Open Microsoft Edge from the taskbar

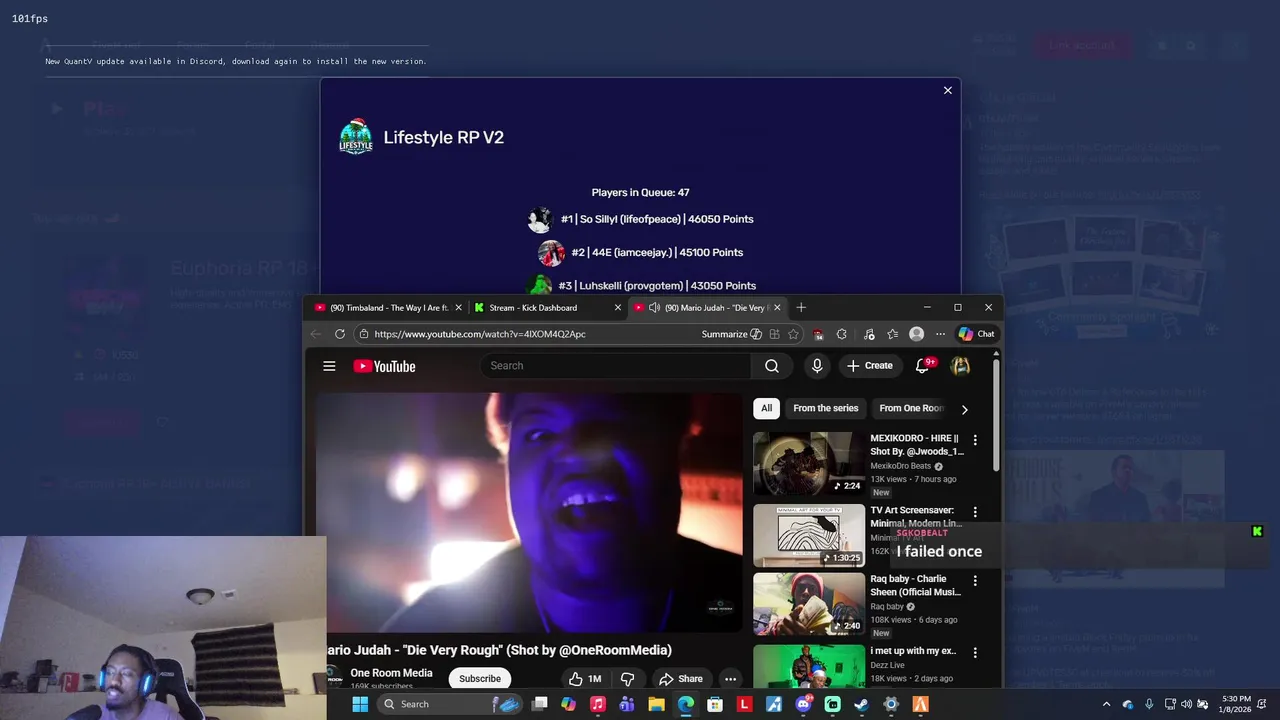pos(686,704)
